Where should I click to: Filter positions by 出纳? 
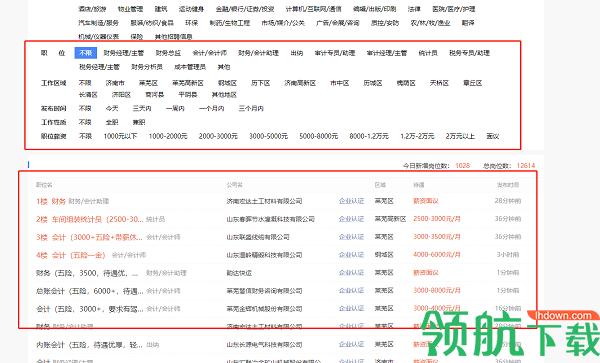tap(297, 53)
